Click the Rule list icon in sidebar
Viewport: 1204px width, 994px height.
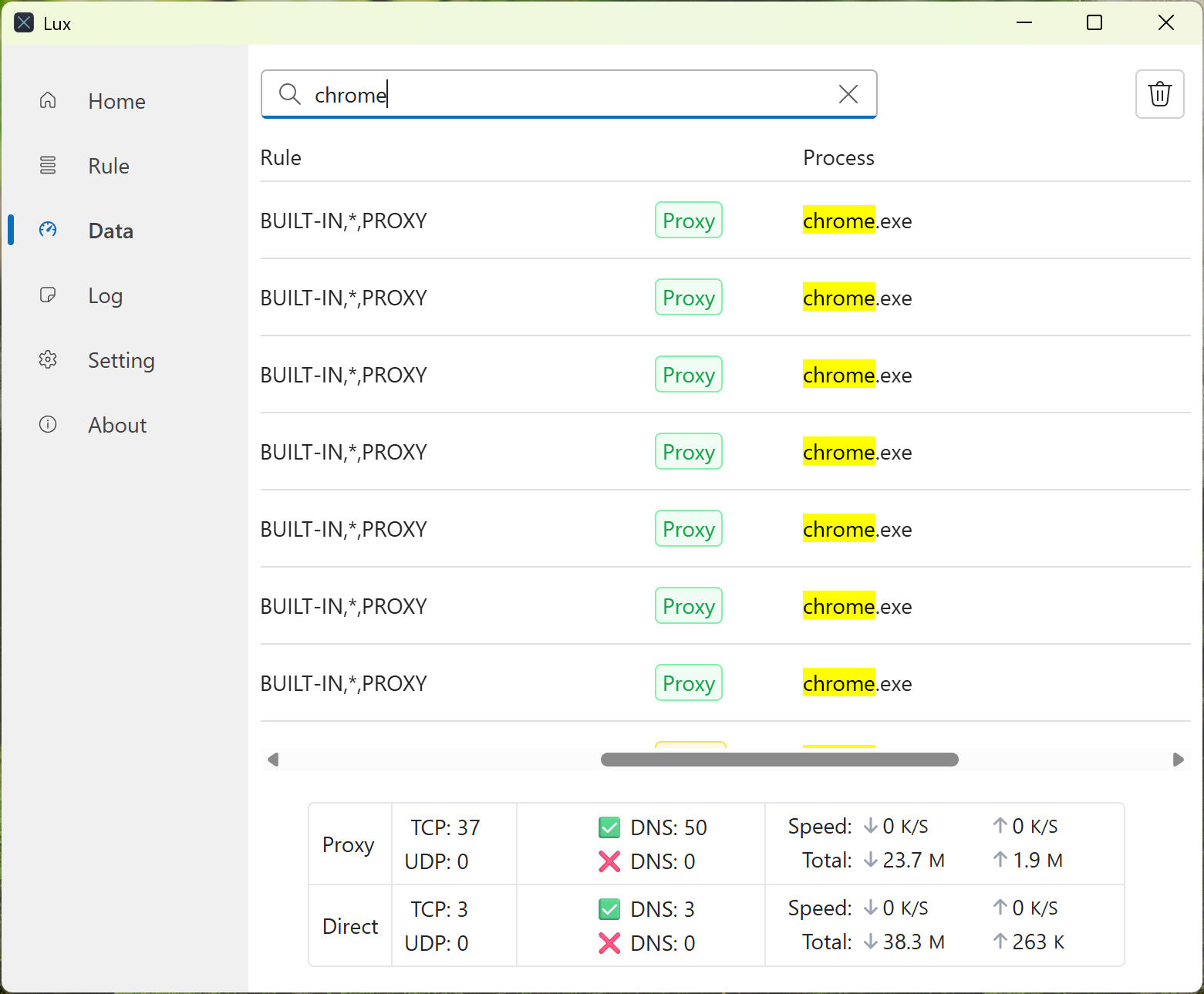pyautogui.click(x=48, y=165)
